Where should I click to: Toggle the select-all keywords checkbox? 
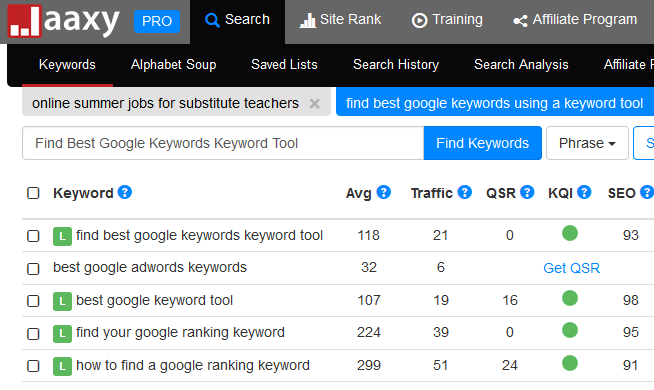[x=33, y=193]
